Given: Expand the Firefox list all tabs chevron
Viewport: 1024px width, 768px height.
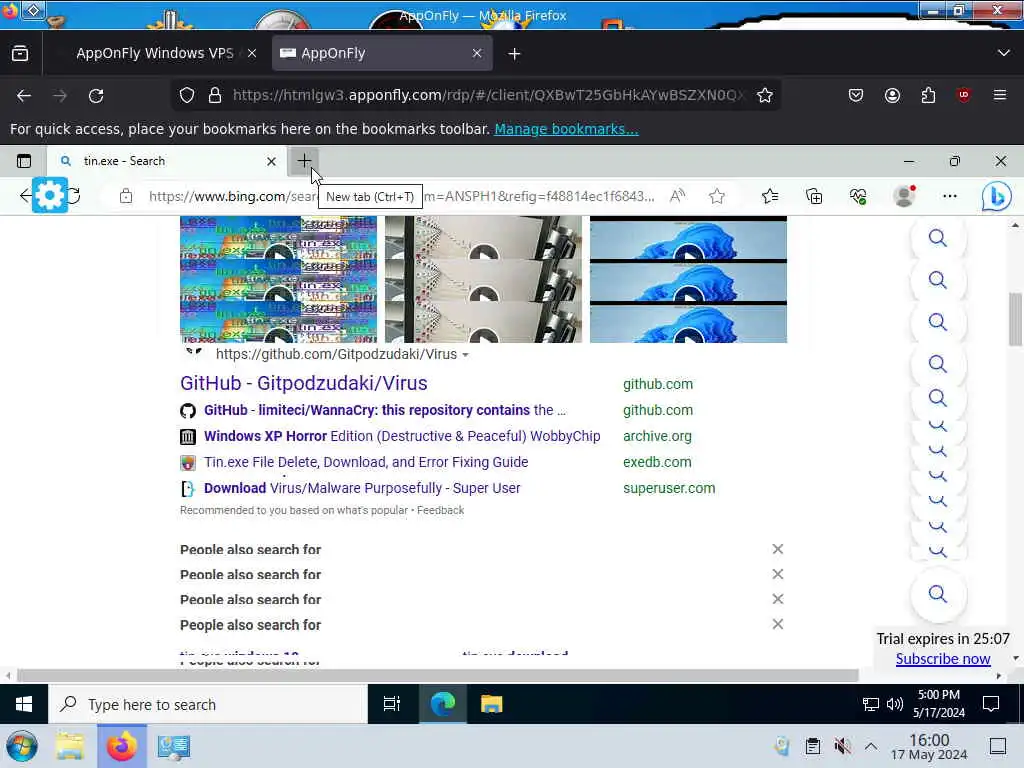Looking at the screenshot, I should tap(1004, 53).
